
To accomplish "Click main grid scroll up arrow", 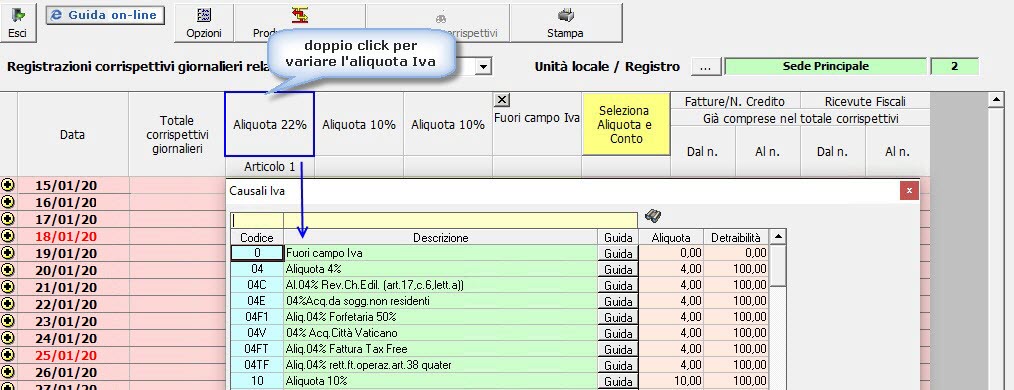I will pos(997,100).
